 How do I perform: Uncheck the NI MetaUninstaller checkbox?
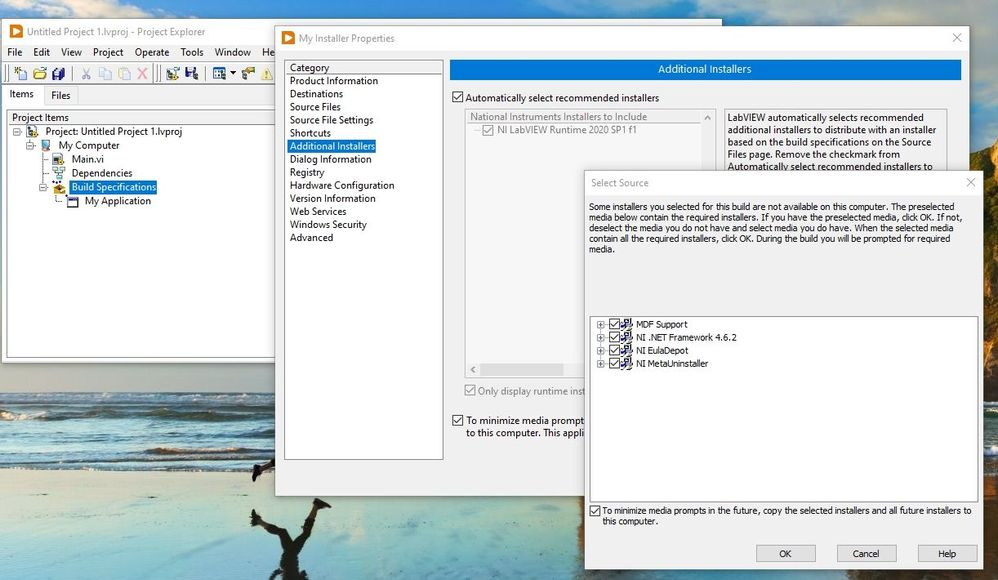pos(614,364)
